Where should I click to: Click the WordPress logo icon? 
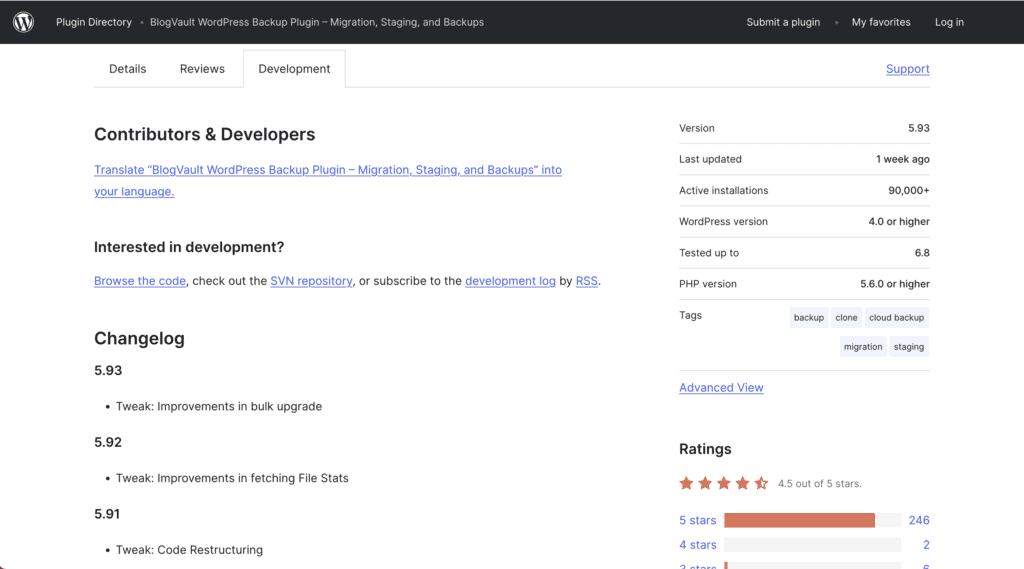click(24, 22)
